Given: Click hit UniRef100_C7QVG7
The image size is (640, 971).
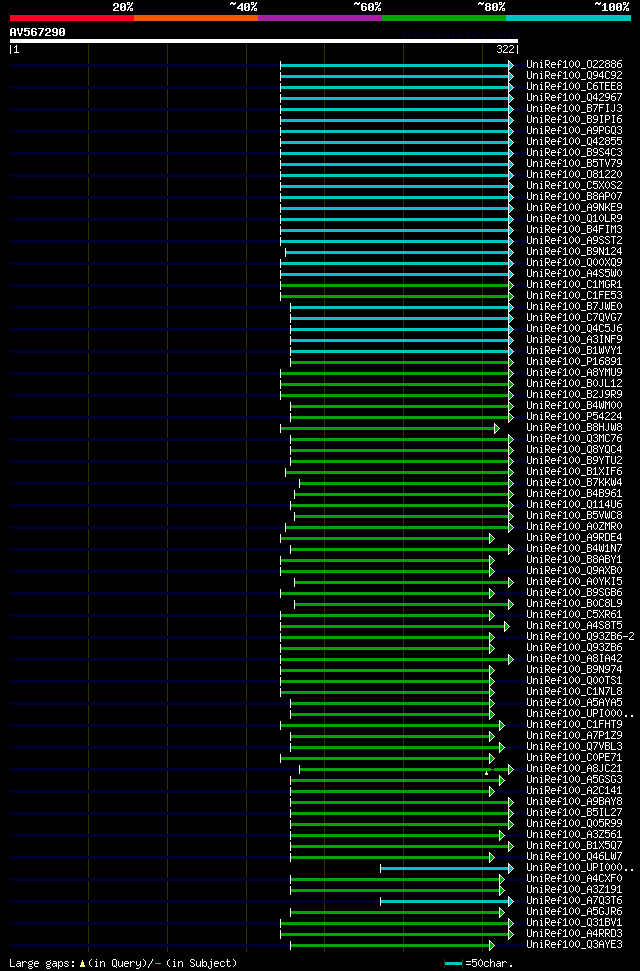Looking at the screenshot, I should 574,318.
